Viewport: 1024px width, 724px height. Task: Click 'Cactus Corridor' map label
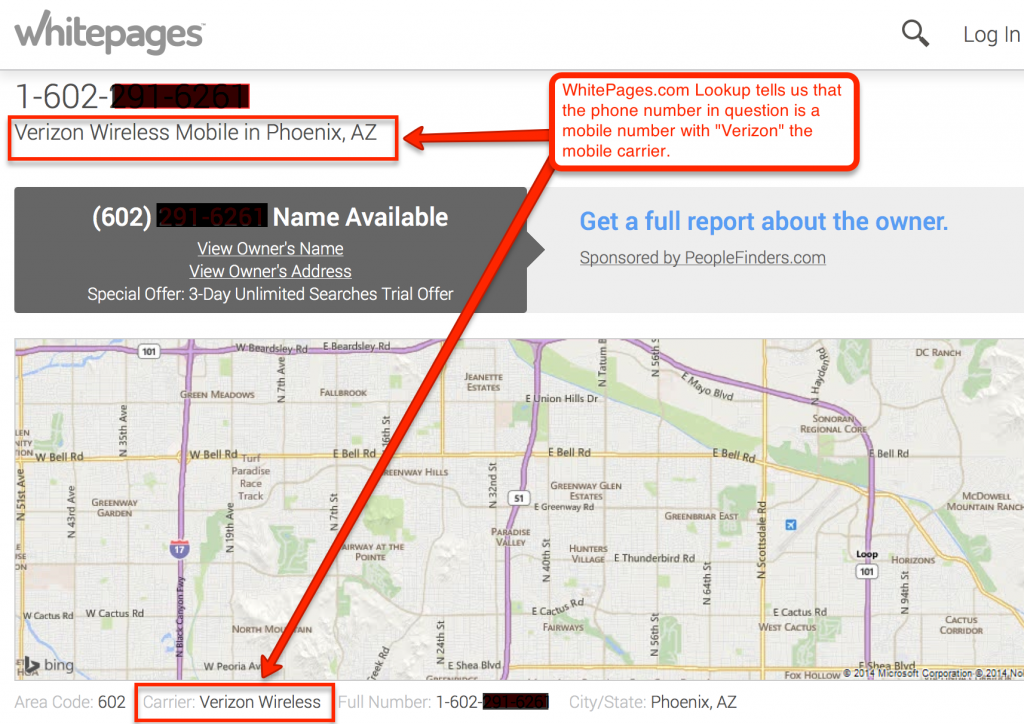961,625
